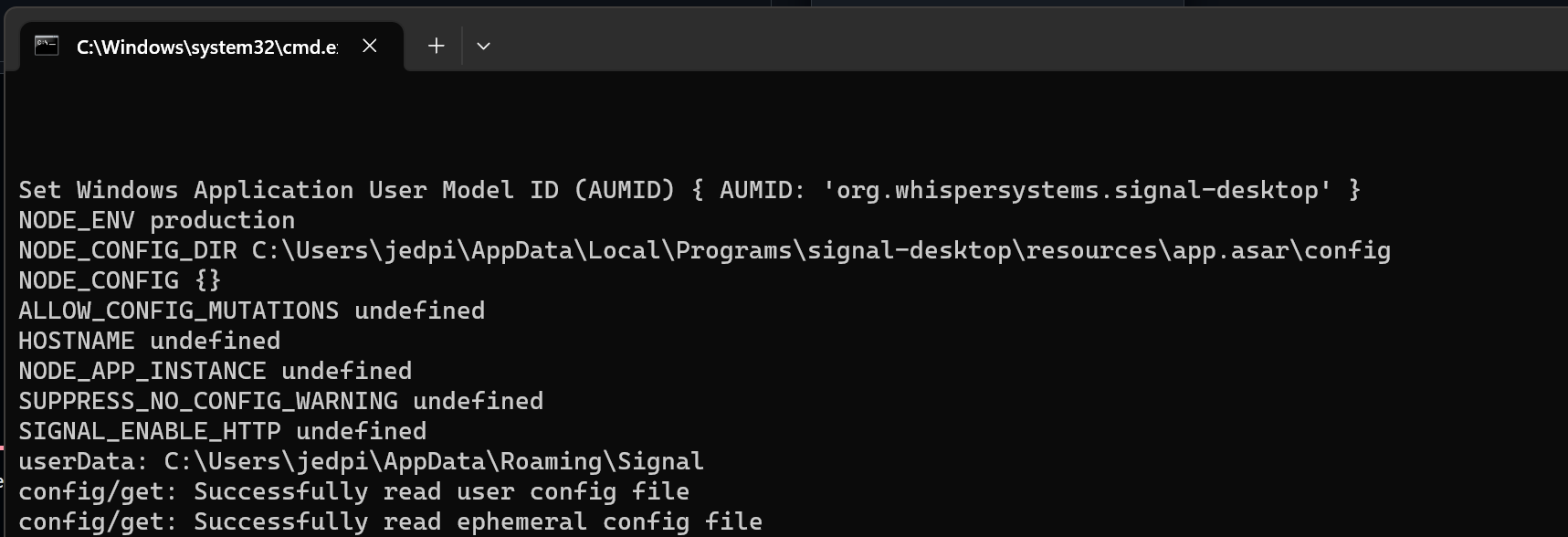Click the 'HOSTNAME undefined' line
Viewport: 1568px width, 537px height.
pos(149,340)
